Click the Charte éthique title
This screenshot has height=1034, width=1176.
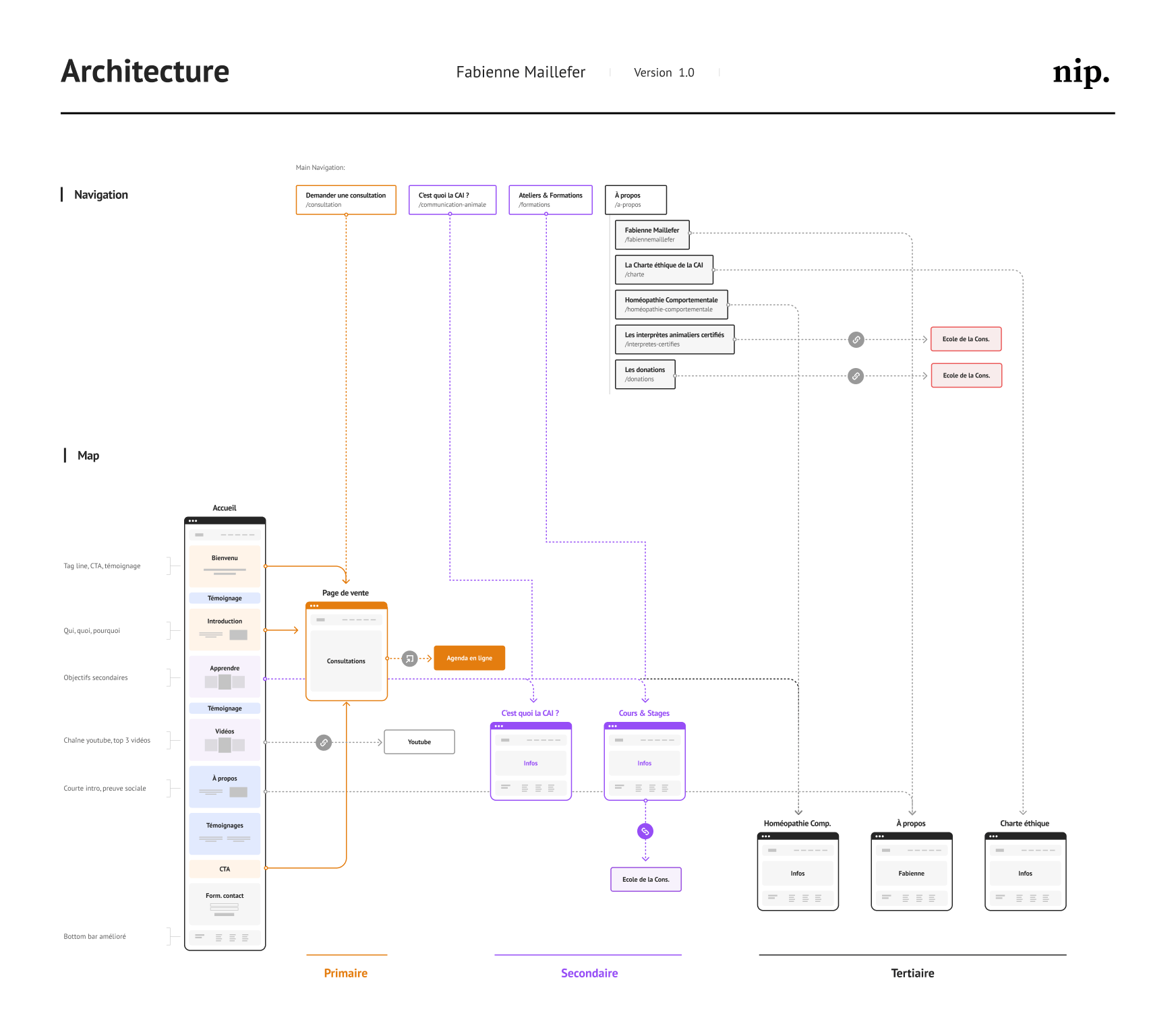coord(1025,824)
